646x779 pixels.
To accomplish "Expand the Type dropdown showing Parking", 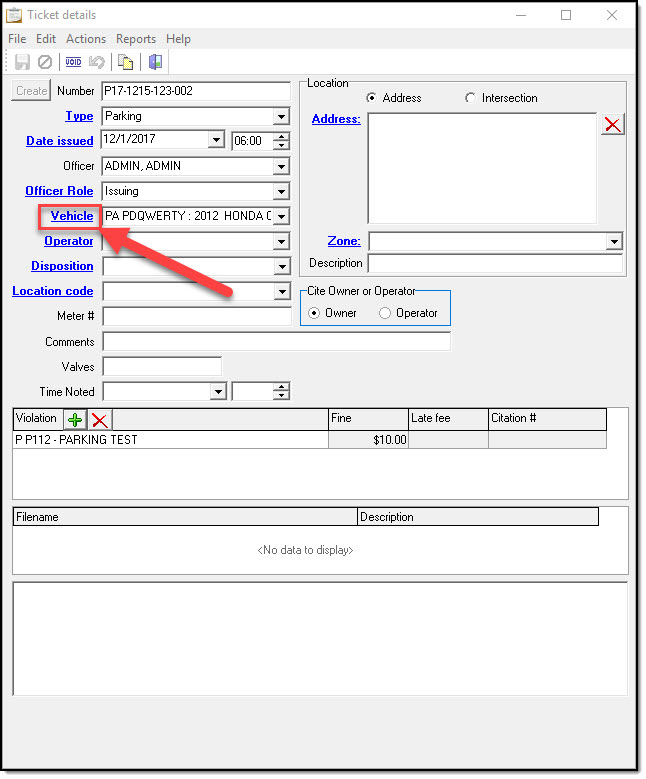I will tap(281, 116).
